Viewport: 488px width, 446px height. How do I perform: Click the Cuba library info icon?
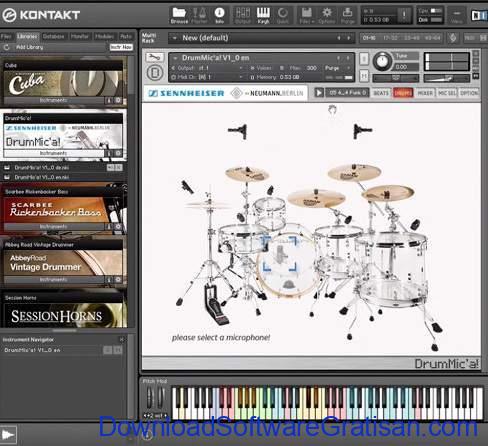[109, 100]
